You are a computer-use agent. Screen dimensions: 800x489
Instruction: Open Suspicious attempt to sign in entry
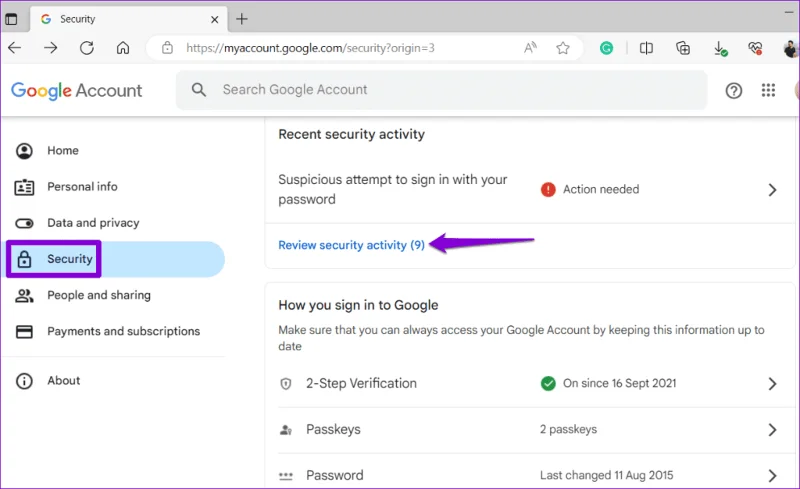click(x=531, y=189)
